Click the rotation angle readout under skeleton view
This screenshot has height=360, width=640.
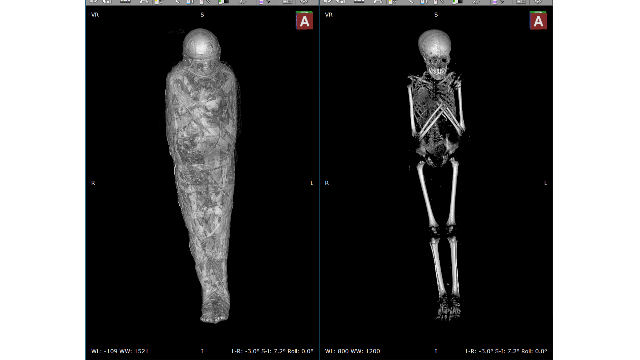tap(506, 351)
